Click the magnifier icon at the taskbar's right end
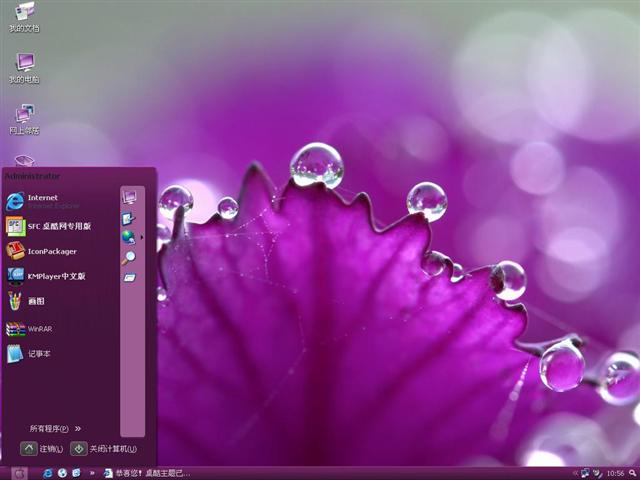 [x=634, y=473]
